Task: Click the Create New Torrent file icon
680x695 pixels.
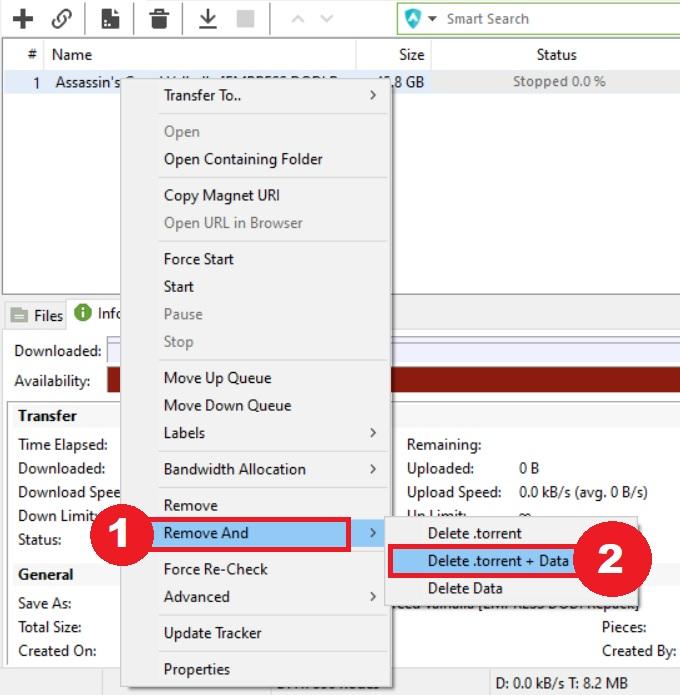Action: (x=110, y=19)
